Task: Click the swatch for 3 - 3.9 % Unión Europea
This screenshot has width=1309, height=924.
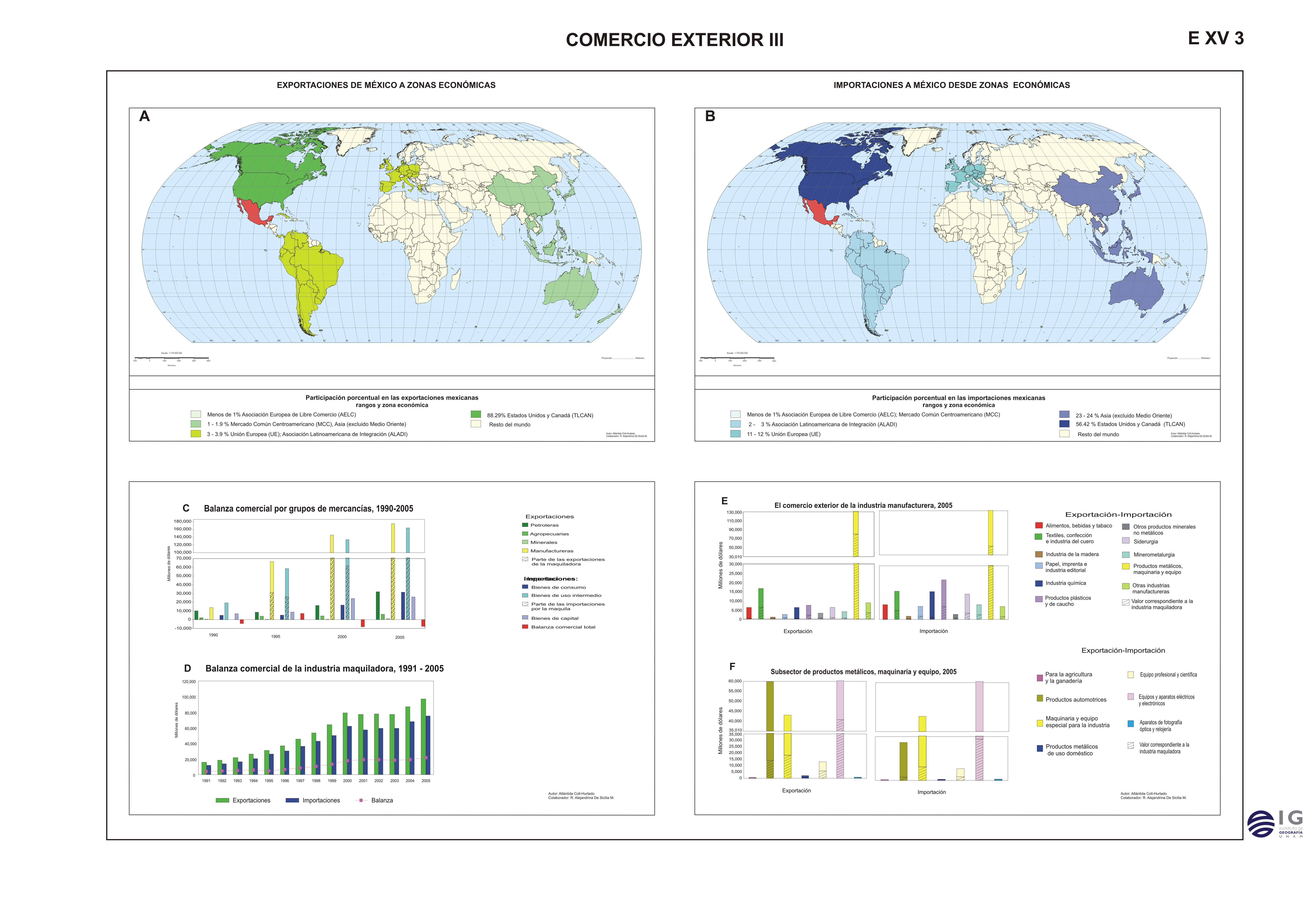Action: point(196,434)
